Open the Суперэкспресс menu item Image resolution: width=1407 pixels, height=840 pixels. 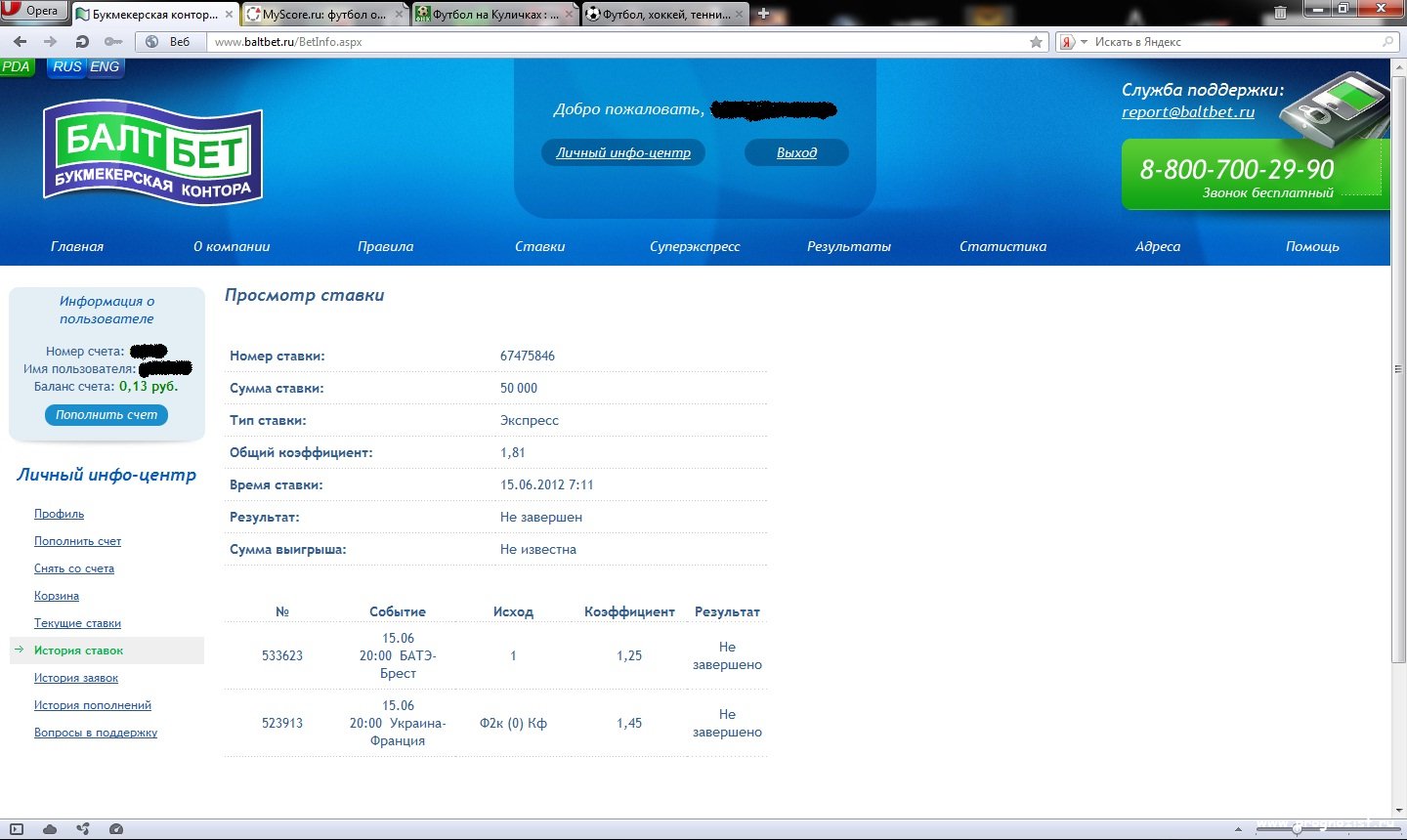695,246
